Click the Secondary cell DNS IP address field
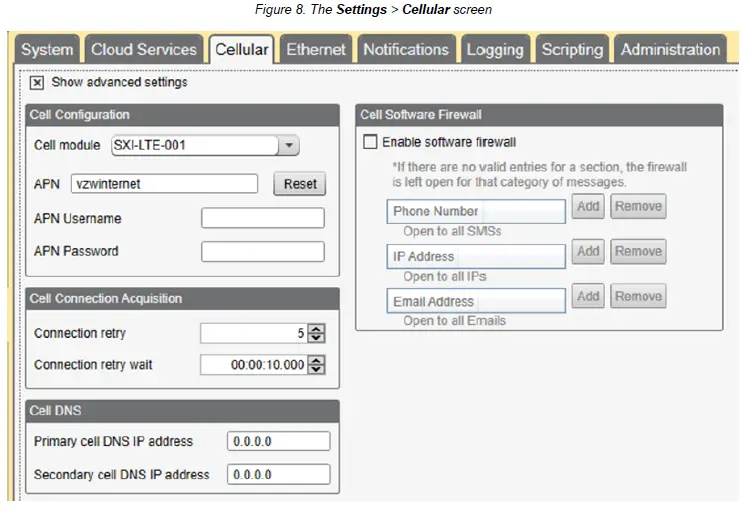 [278, 474]
